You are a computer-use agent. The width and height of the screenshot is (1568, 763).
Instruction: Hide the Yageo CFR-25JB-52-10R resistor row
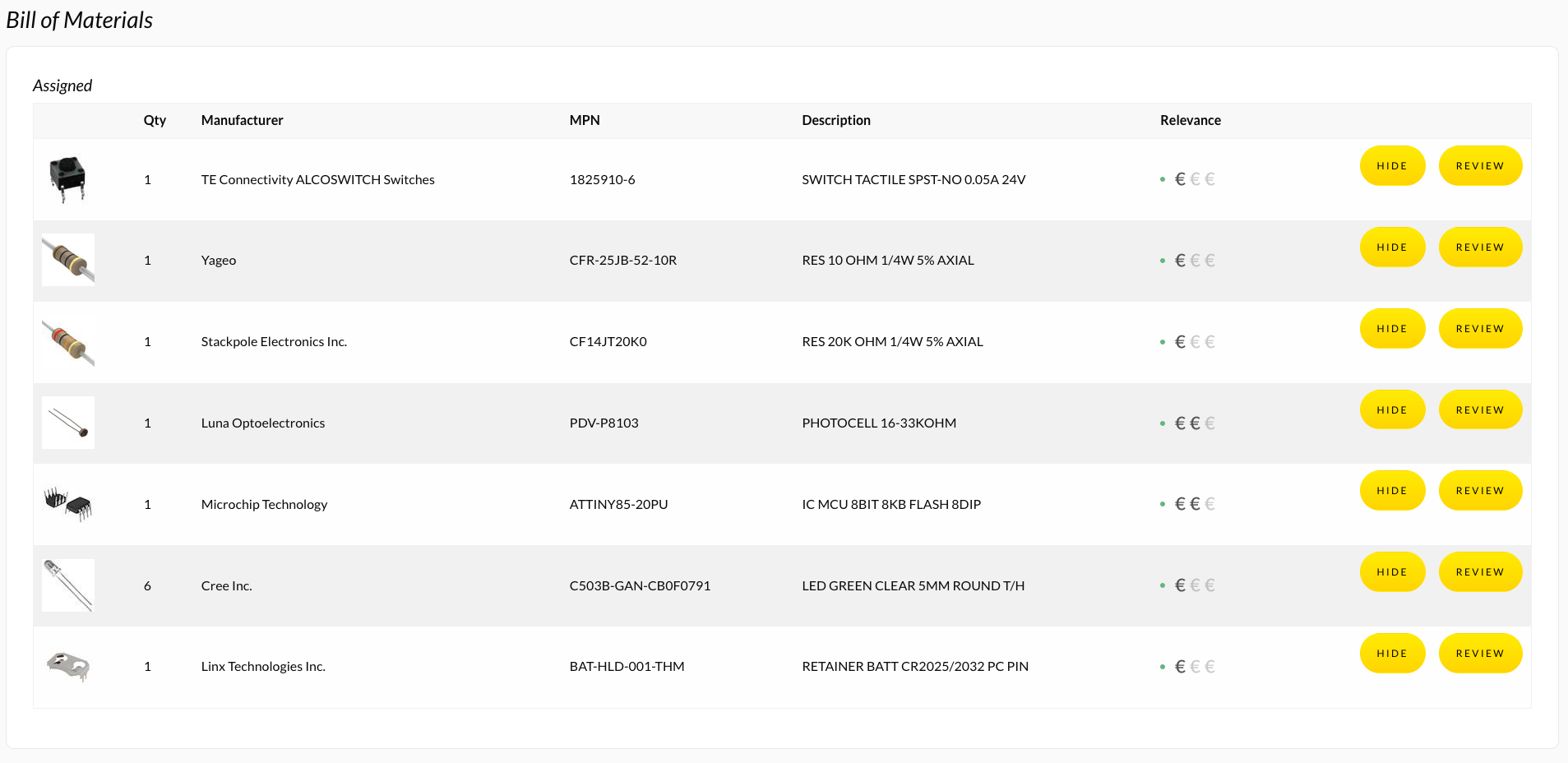point(1392,247)
